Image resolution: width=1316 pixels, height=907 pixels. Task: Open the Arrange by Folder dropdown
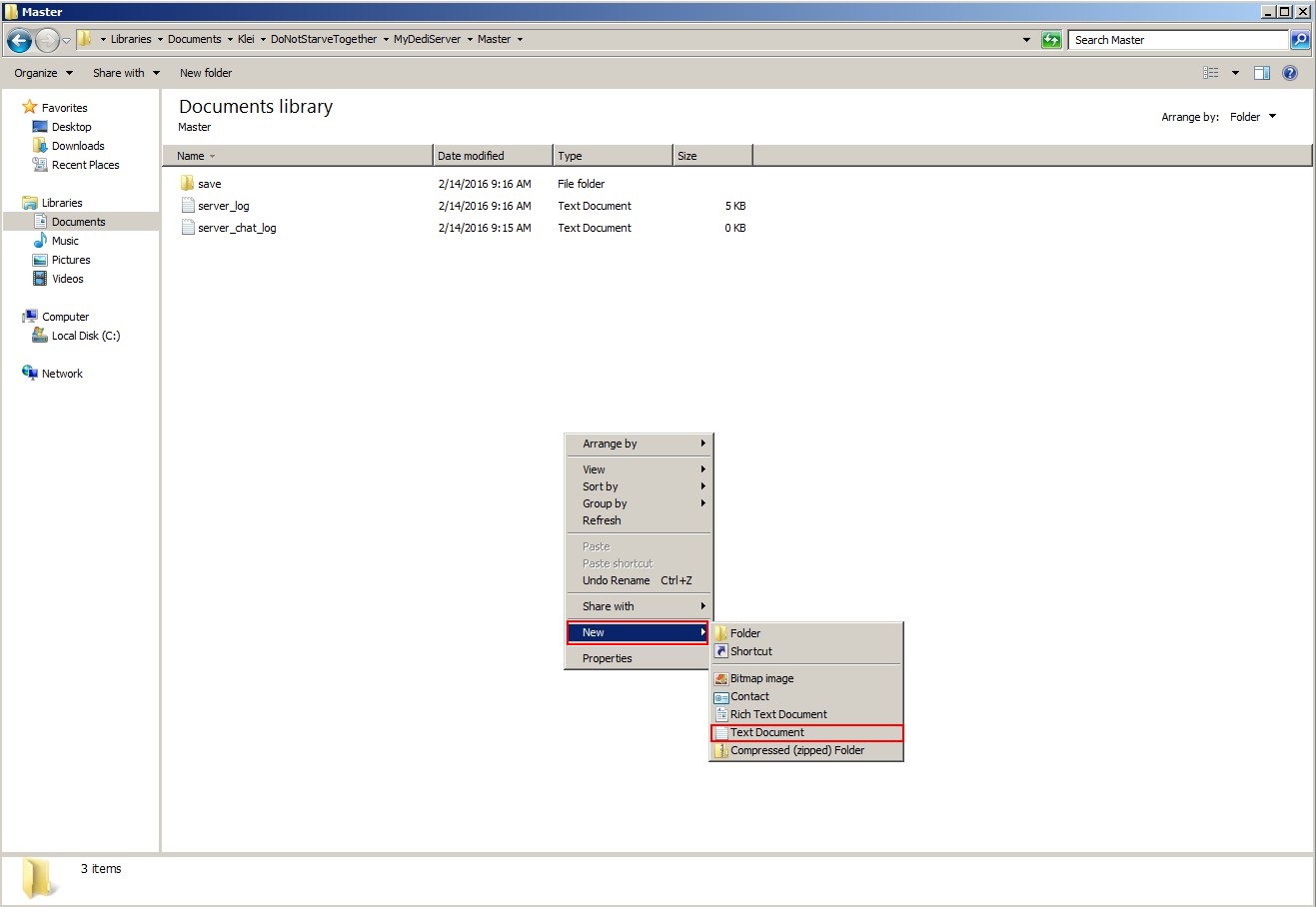click(x=1253, y=117)
